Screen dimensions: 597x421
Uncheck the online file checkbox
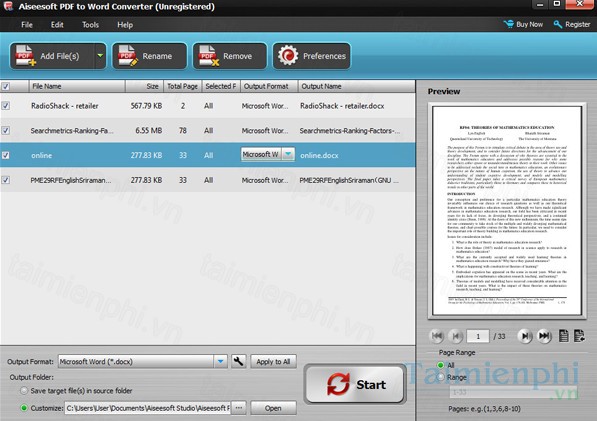pyautogui.click(x=6, y=155)
